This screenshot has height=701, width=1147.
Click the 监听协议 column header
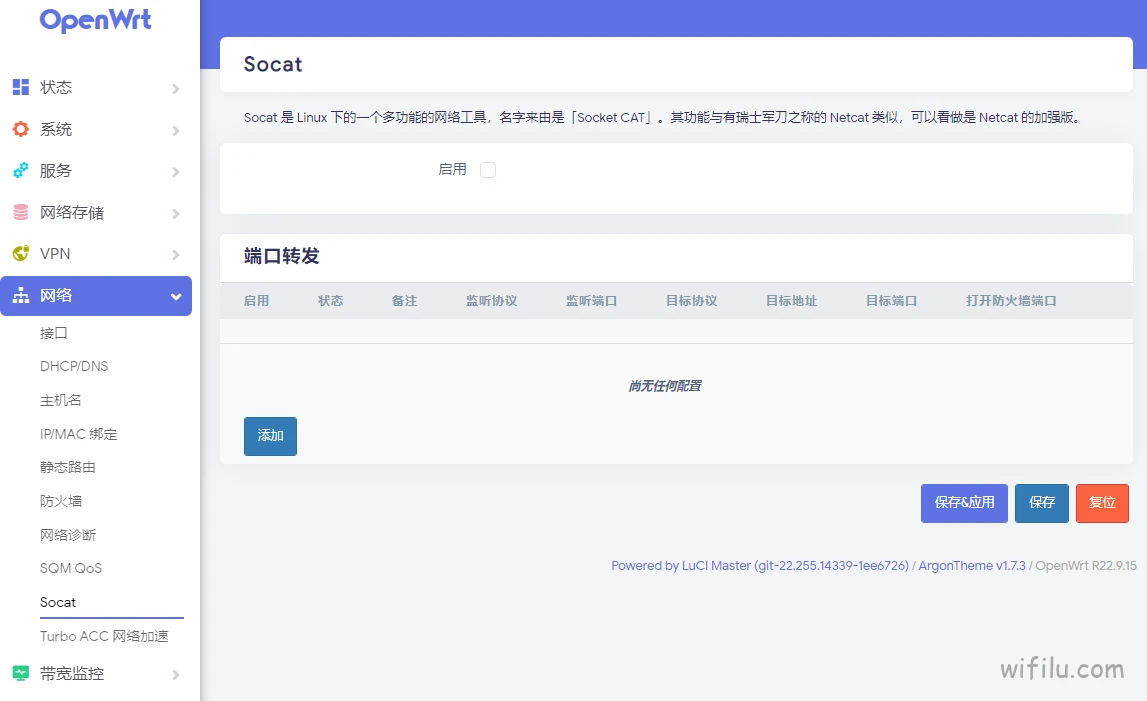[492, 301]
